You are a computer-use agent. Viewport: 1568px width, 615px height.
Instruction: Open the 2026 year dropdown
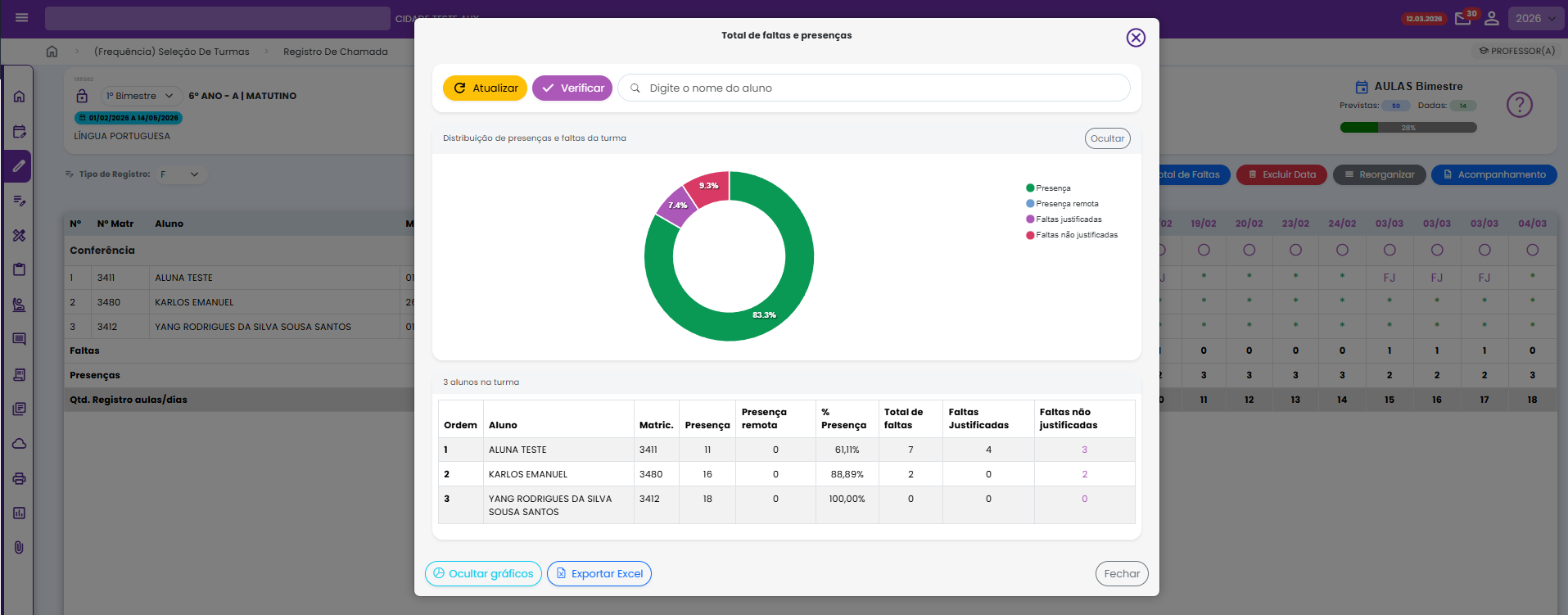click(x=1534, y=18)
